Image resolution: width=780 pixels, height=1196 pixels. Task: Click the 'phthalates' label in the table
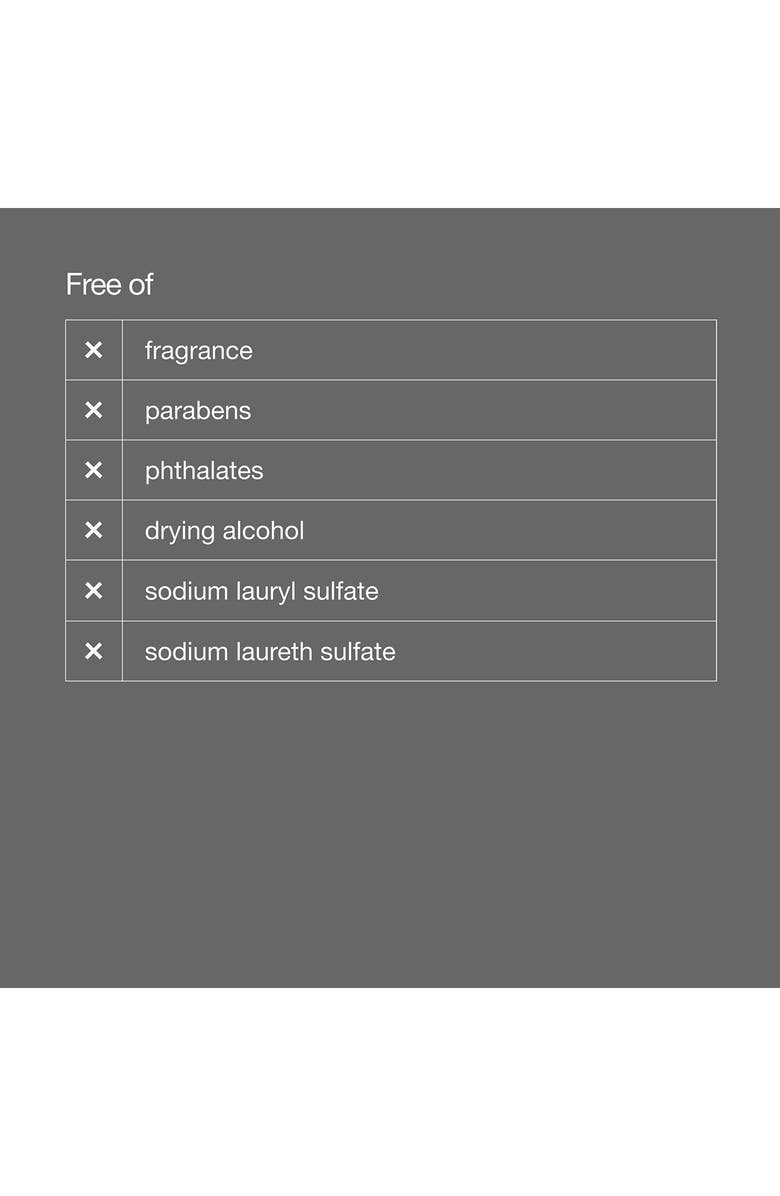[204, 471]
